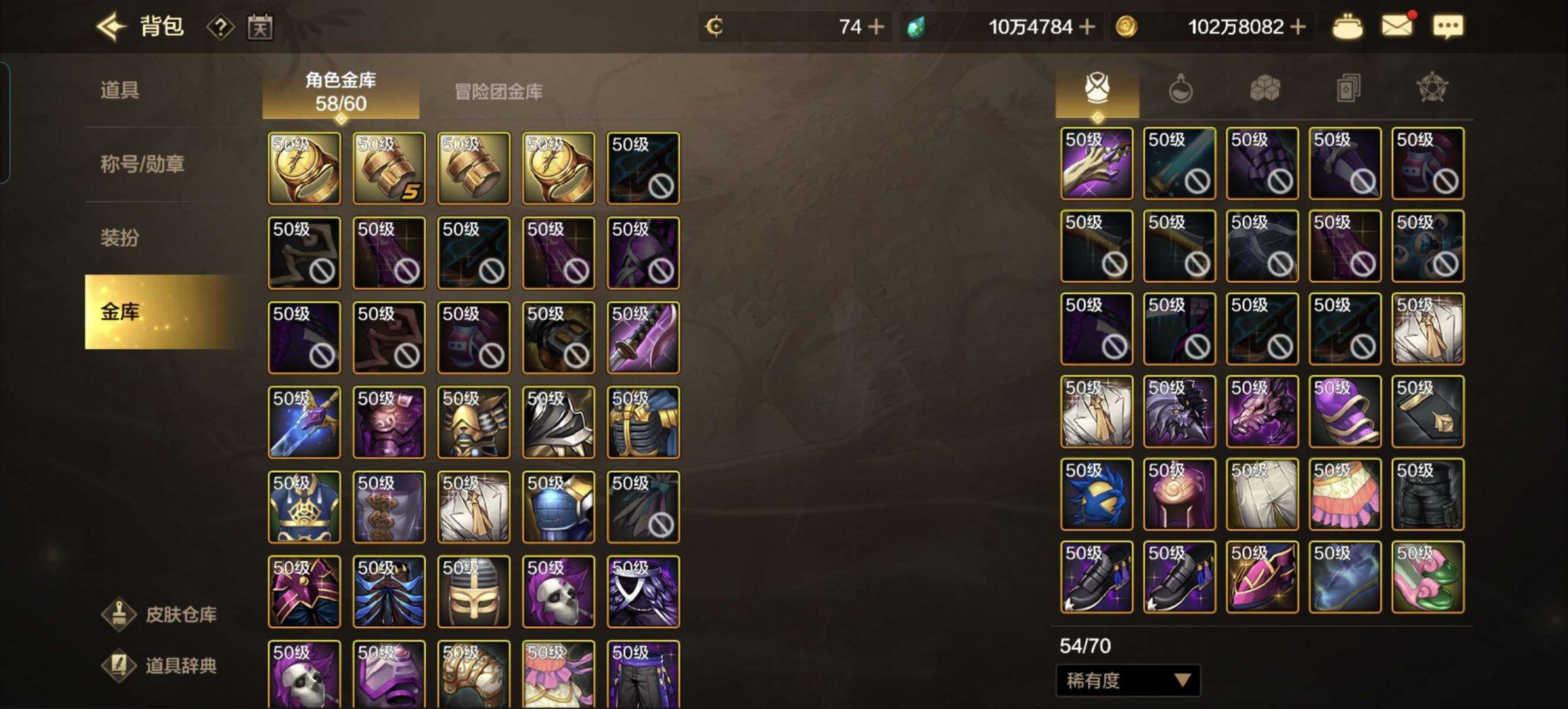The height and width of the screenshot is (709, 1568).
Task: Select the purple katana item in vault
Action: 643,337
